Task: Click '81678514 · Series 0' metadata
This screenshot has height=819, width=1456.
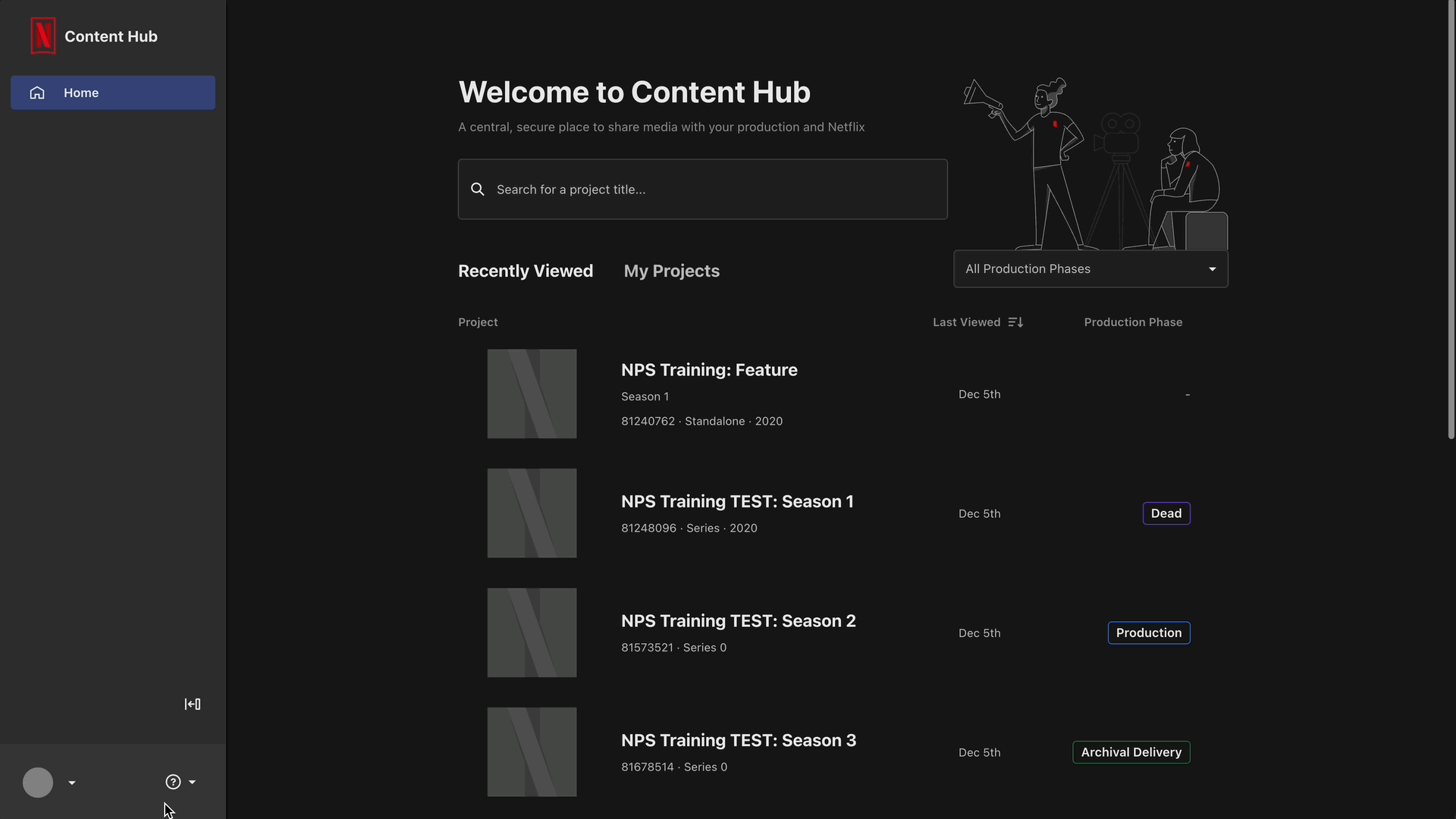Action: 674,767
